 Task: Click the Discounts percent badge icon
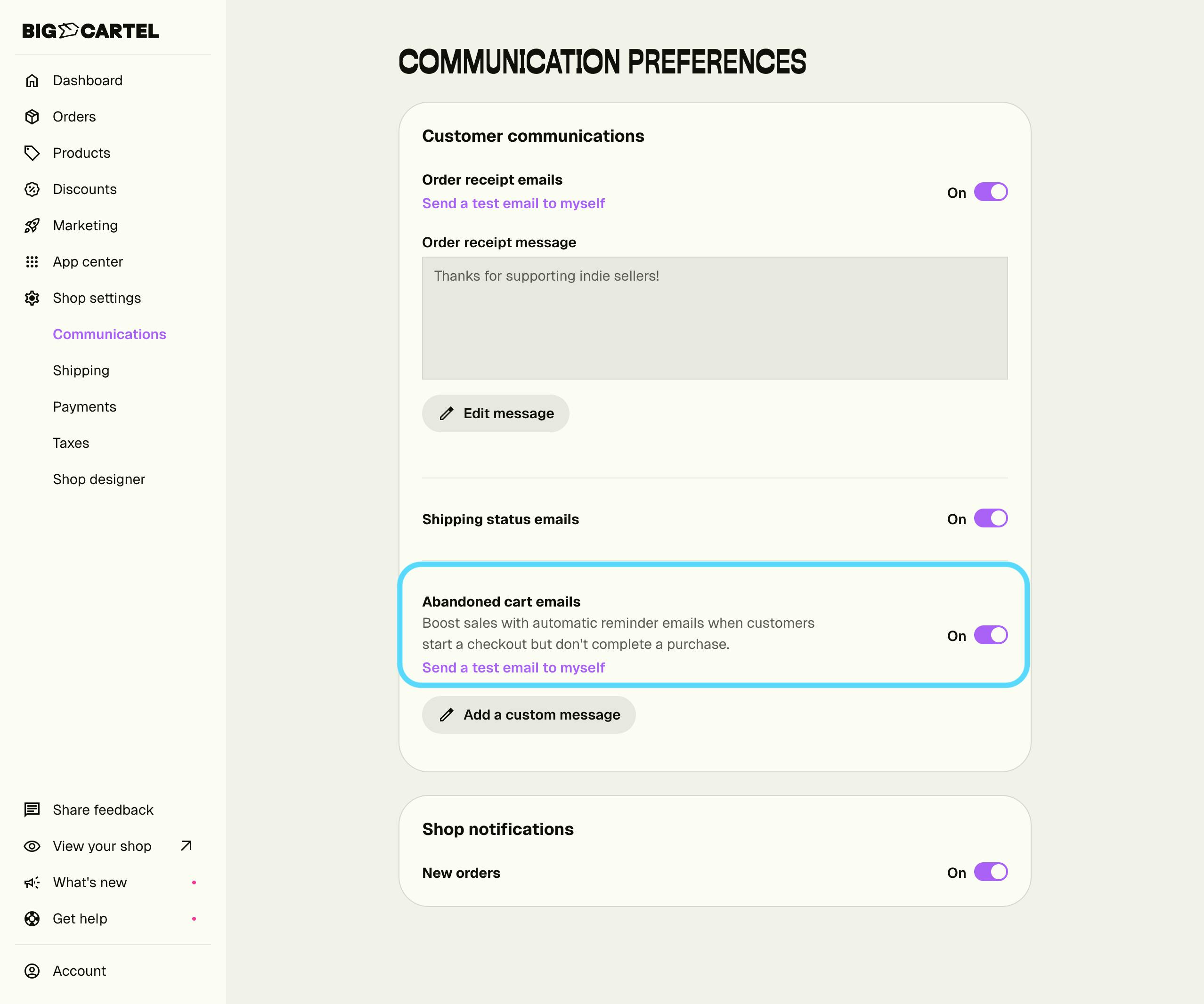(32, 189)
